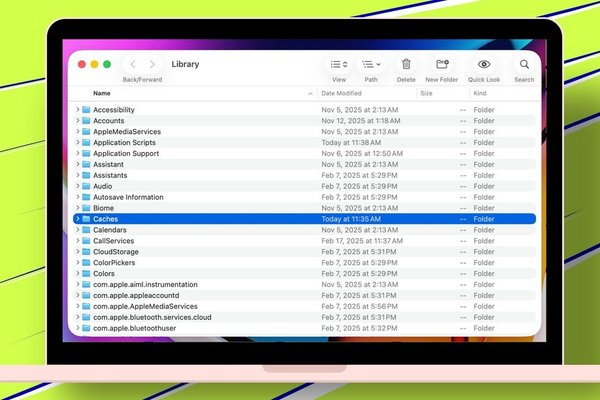
Task: Select the Application Support row name
Action: (x=126, y=153)
